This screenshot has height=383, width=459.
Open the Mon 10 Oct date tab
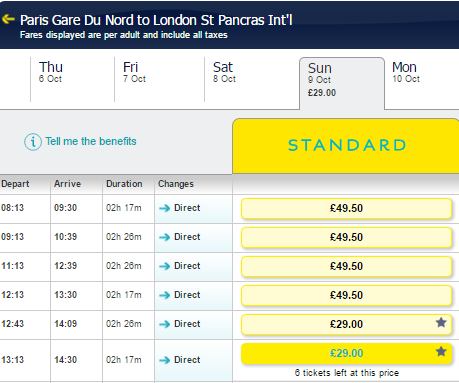click(x=422, y=79)
